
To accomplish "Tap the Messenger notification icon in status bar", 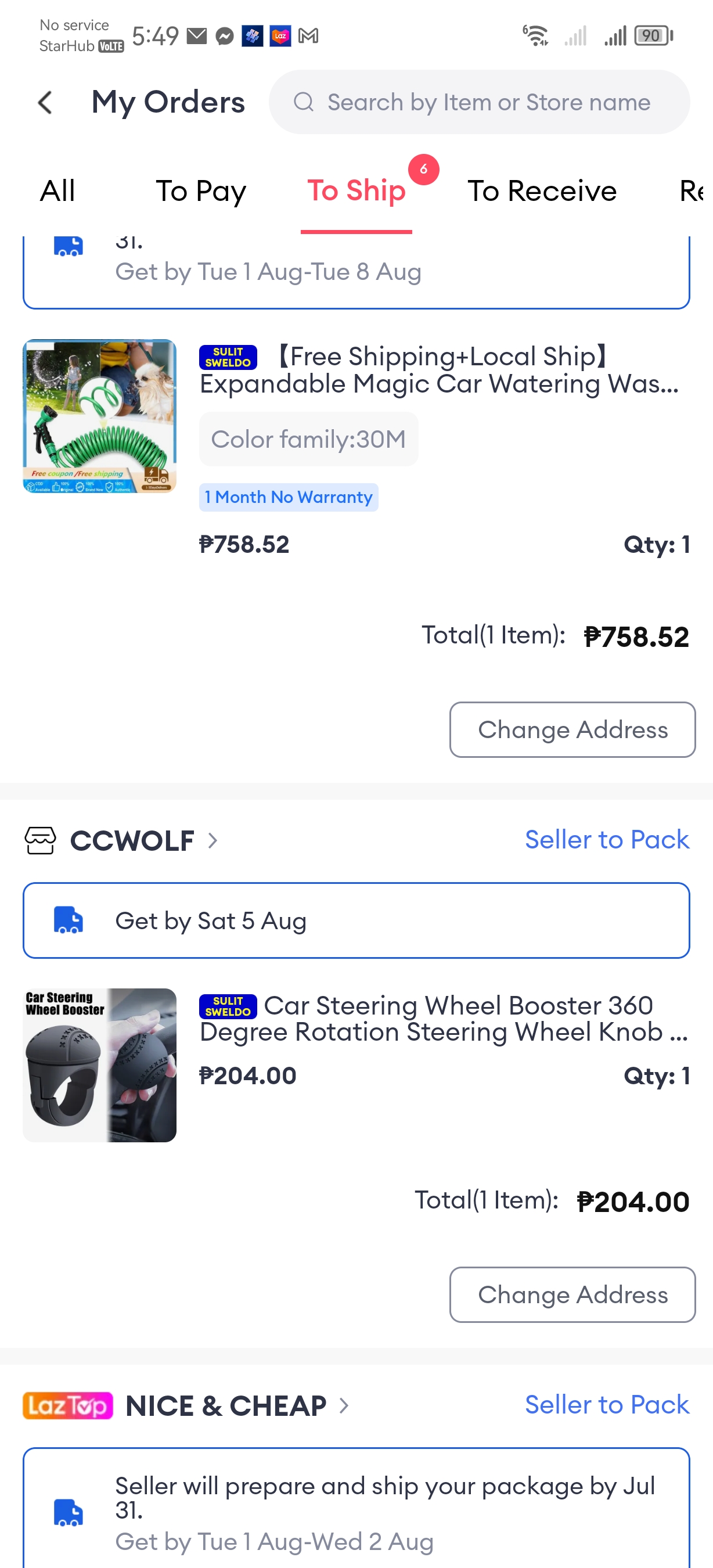I will pos(225,37).
